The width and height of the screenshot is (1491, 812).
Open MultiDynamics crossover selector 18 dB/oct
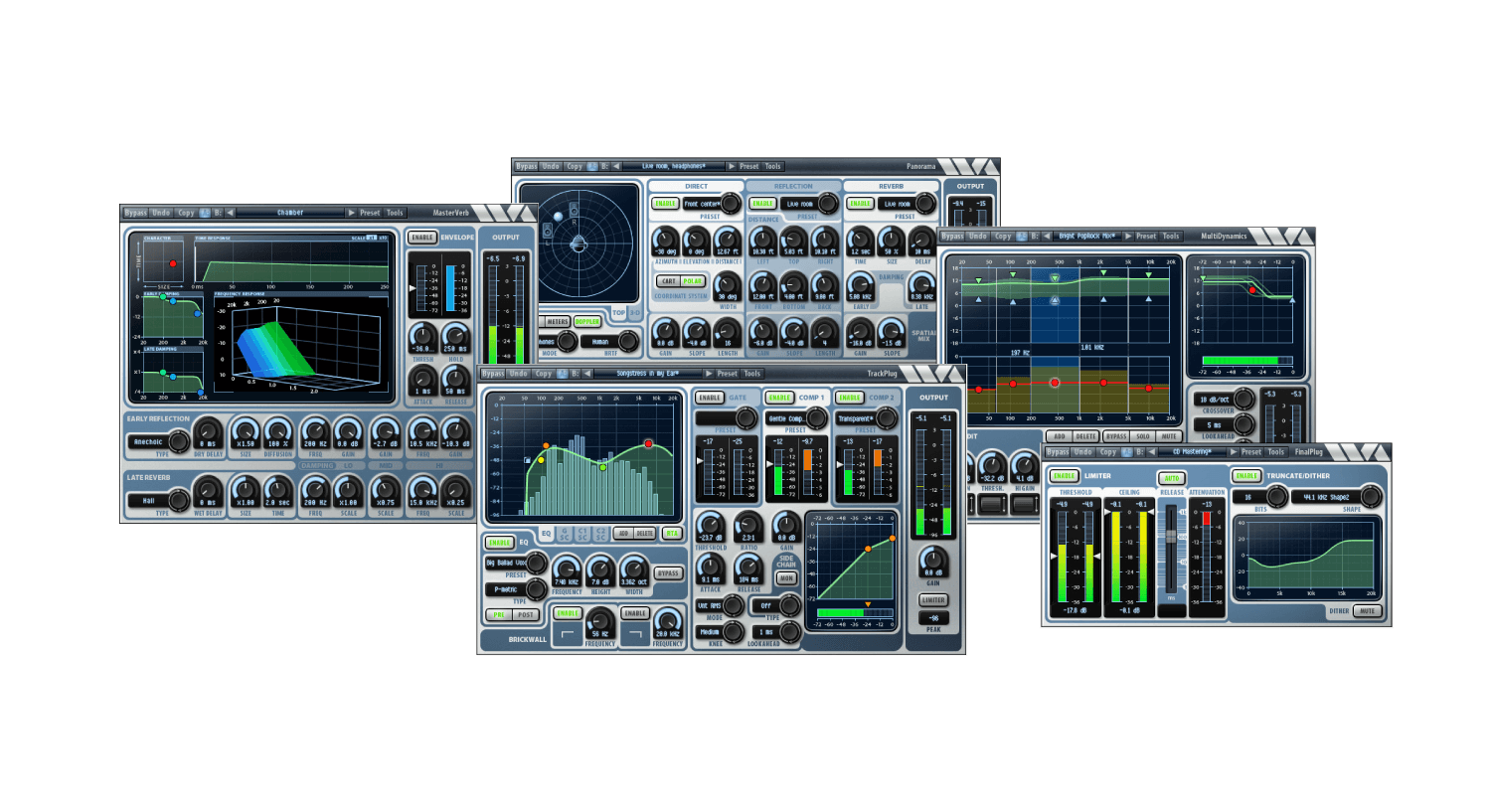[x=1226, y=400]
